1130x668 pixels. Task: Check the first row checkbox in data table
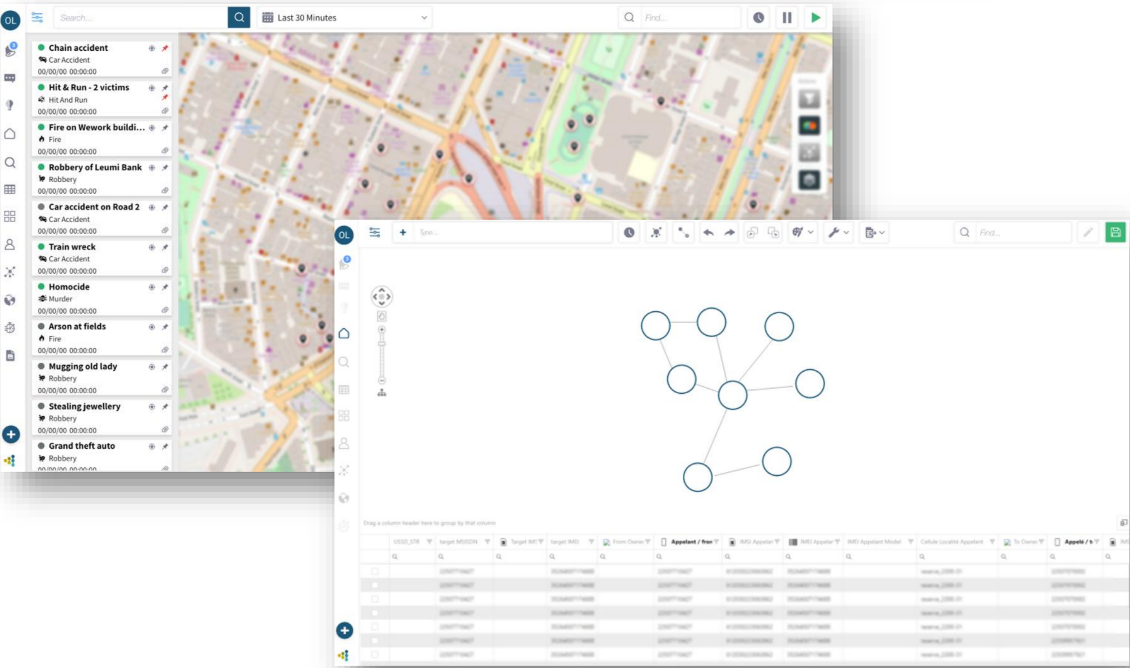coord(375,571)
